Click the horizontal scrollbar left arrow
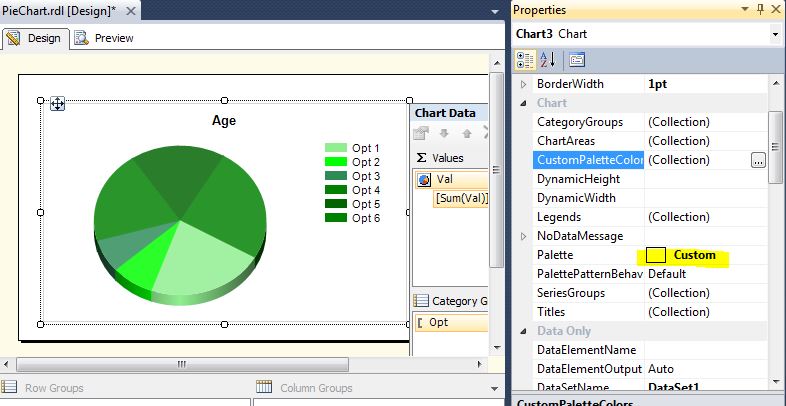Screen dimensions: 786x406 [5, 364]
